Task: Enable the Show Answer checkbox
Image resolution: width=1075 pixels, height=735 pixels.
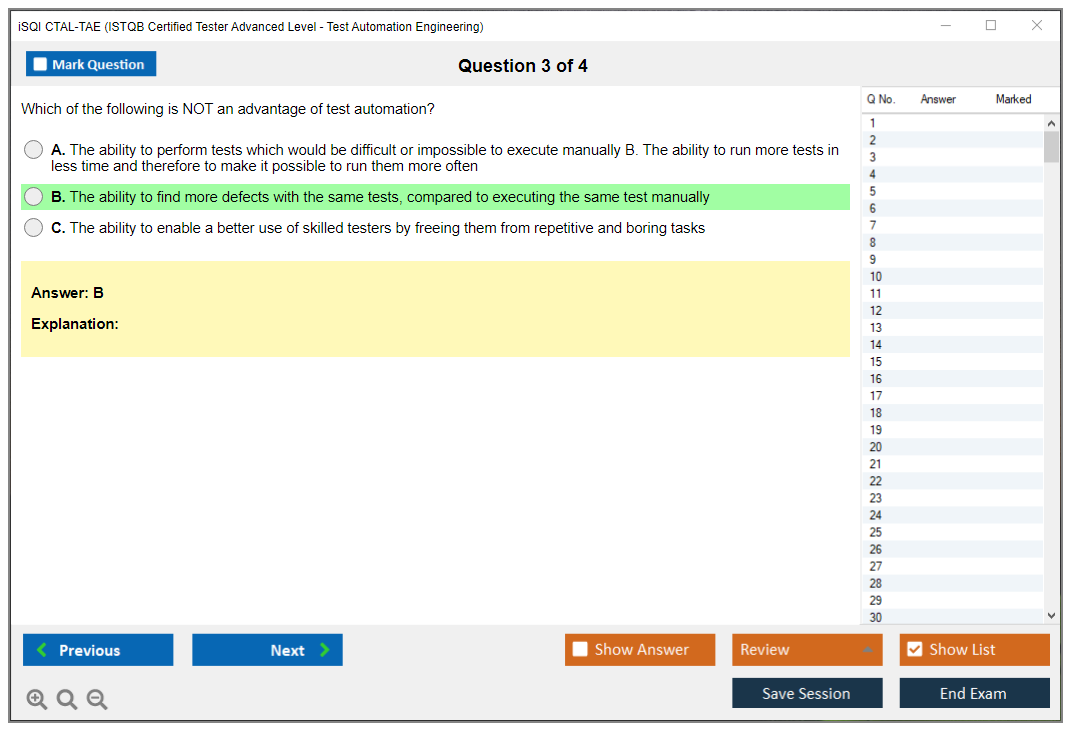Action: tap(581, 650)
